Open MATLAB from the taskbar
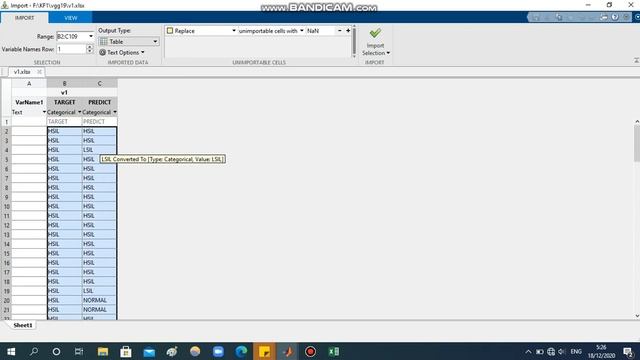640x360 pixels. click(287, 351)
